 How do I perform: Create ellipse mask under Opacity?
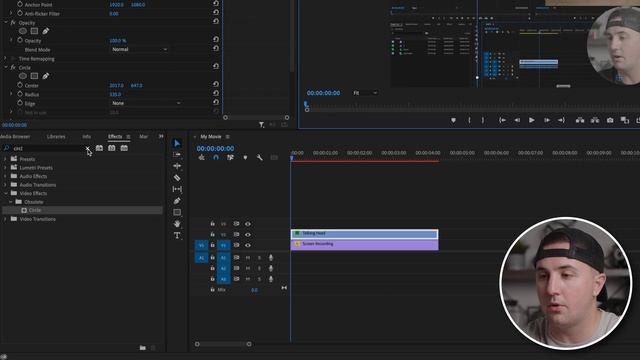(x=23, y=31)
